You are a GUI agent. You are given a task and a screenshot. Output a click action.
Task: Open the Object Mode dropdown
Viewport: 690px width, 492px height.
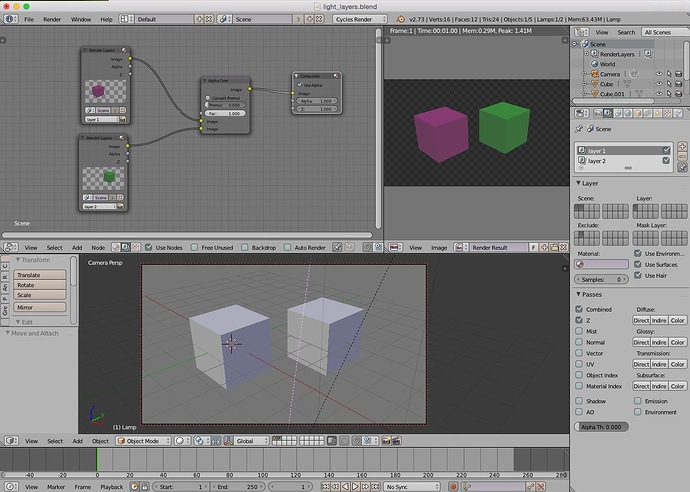pyautogui.click(x=143, y=441)
